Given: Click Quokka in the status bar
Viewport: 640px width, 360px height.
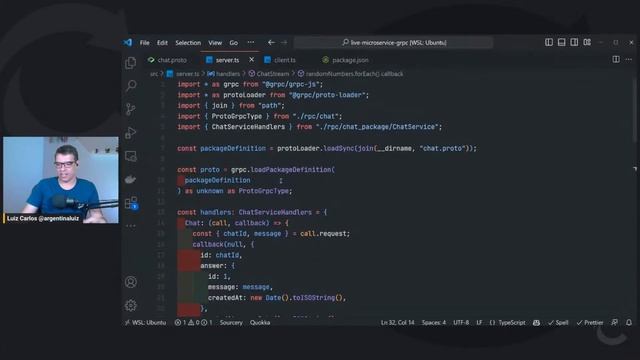Looking at the screenshot, I should 260,322.
